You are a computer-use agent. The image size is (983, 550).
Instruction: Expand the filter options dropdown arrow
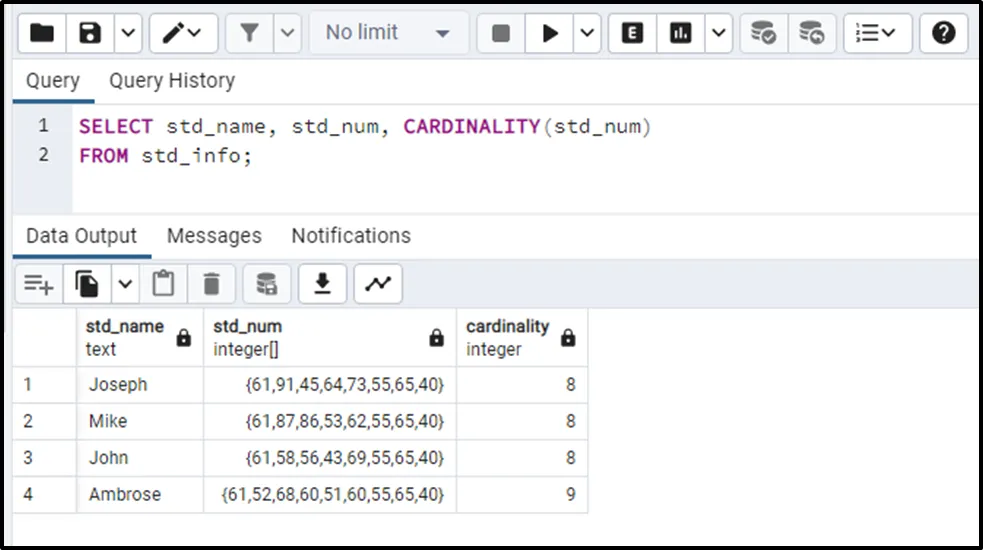coord(287,34)
